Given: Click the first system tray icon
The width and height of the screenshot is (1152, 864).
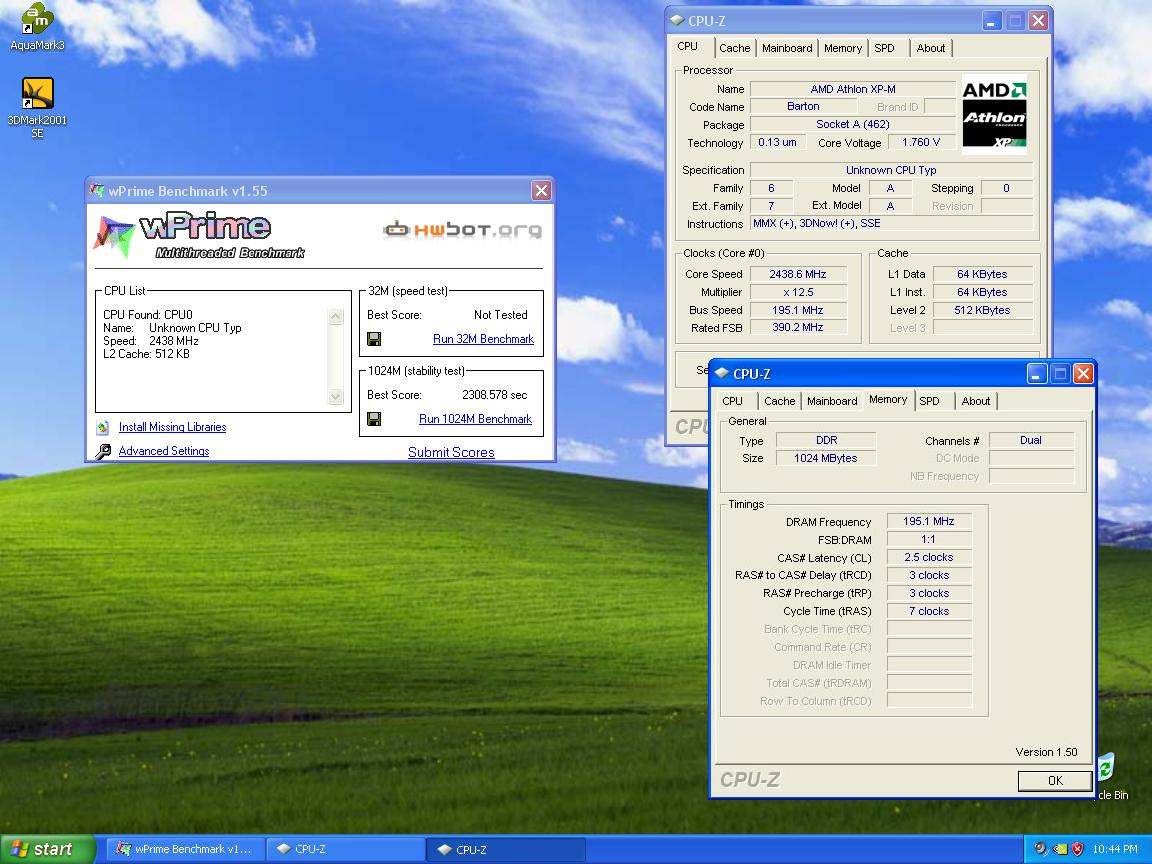Looking at the screenshot, I should (1040, 849).
